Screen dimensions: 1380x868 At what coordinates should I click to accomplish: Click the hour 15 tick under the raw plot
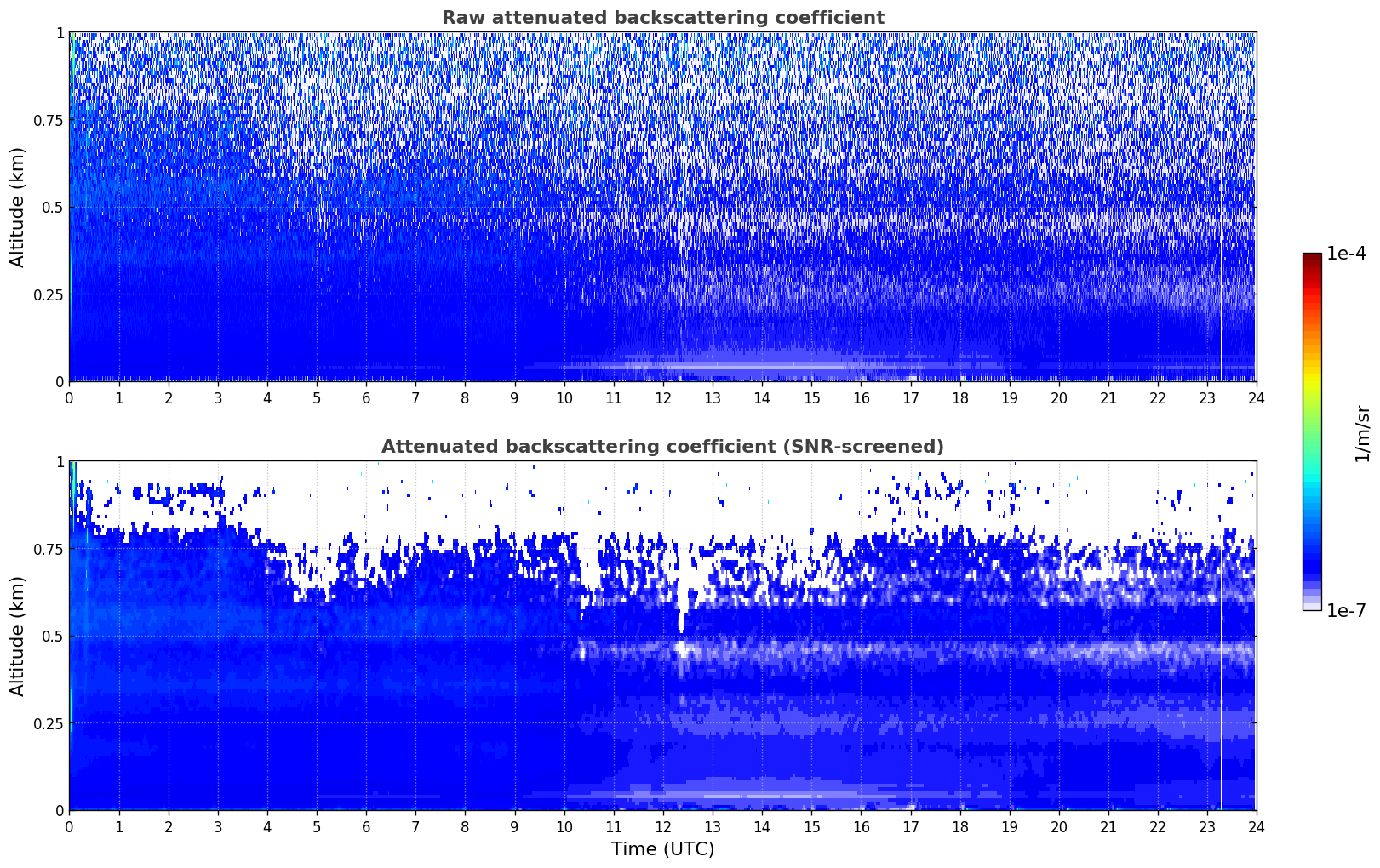(811, 397)
